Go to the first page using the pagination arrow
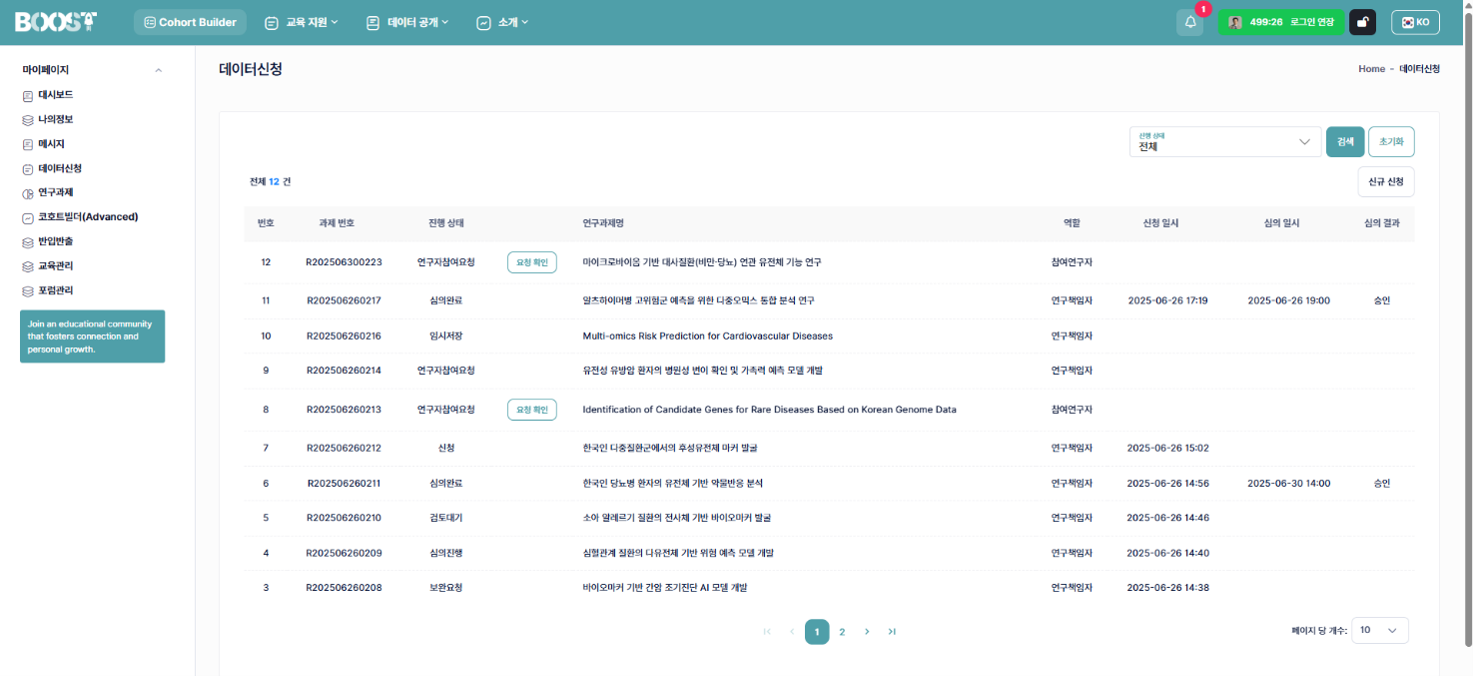 767,632
